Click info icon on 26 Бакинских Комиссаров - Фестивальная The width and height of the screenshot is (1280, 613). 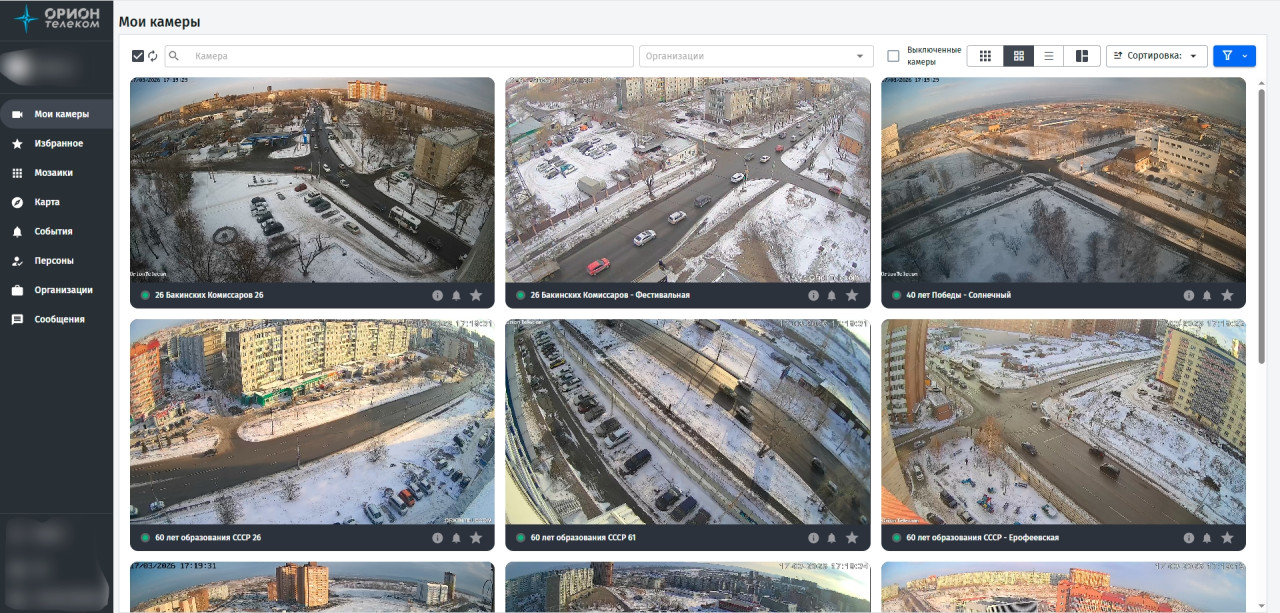point(813,295)
